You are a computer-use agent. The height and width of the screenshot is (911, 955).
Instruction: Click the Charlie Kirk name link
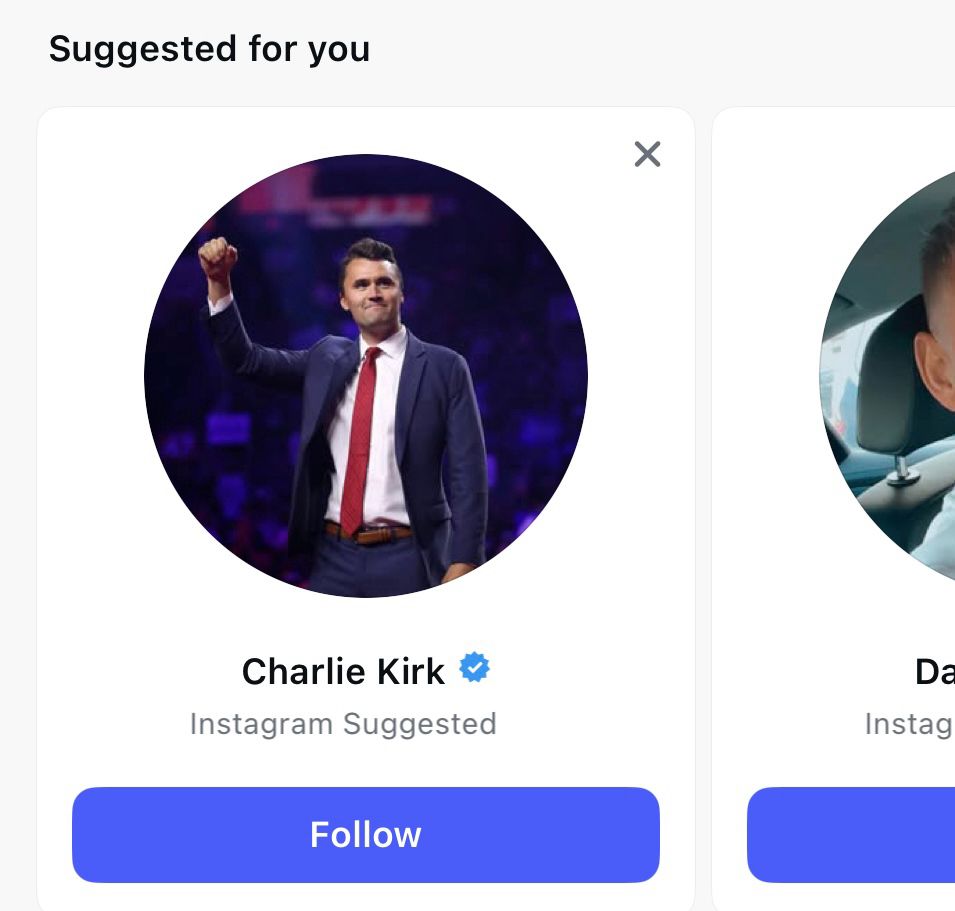(x=343, y=671)
